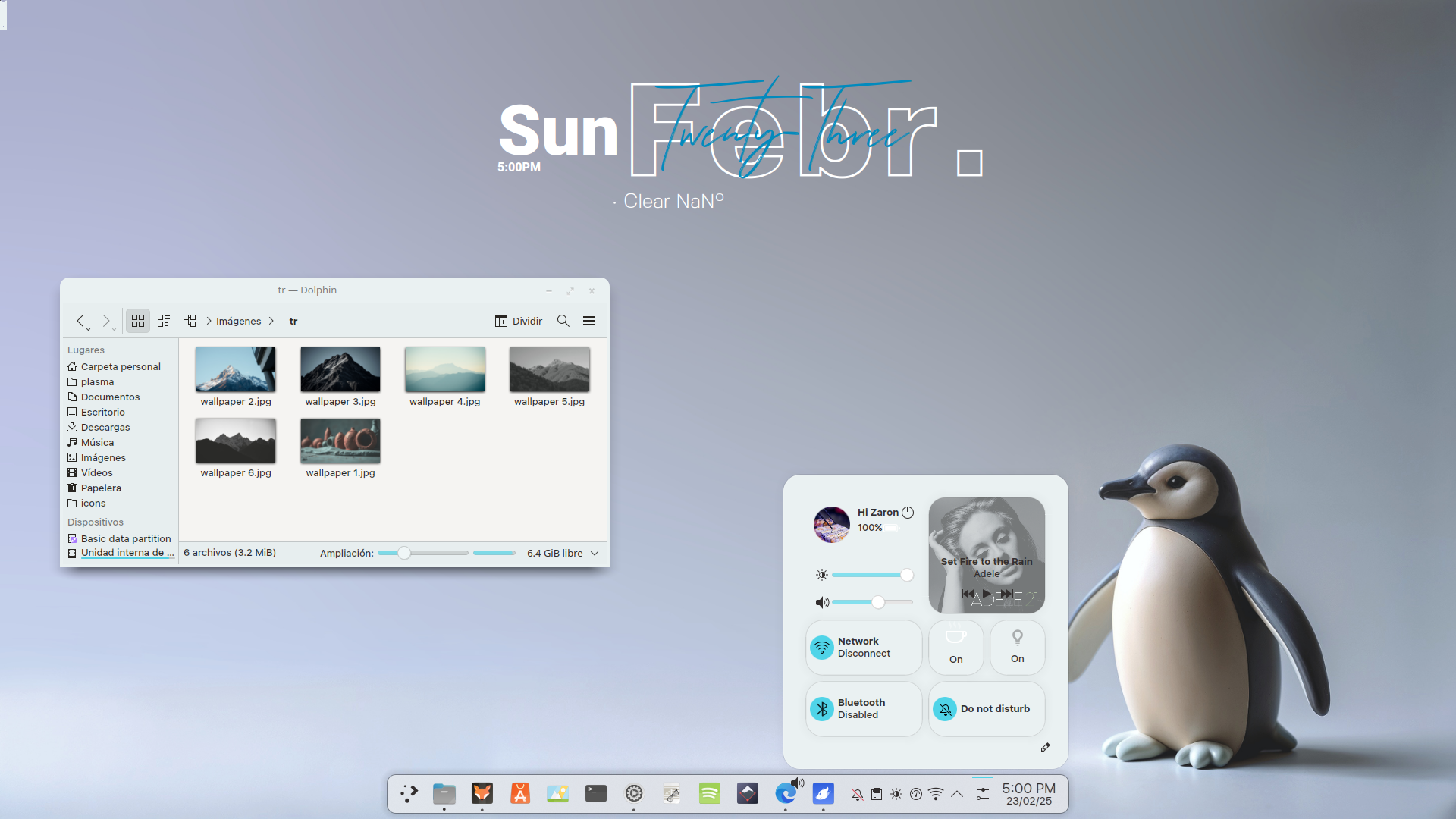Expand chevron before Imágenes breadcrumb
This screenshot has width=1456, height=819.
209,321
